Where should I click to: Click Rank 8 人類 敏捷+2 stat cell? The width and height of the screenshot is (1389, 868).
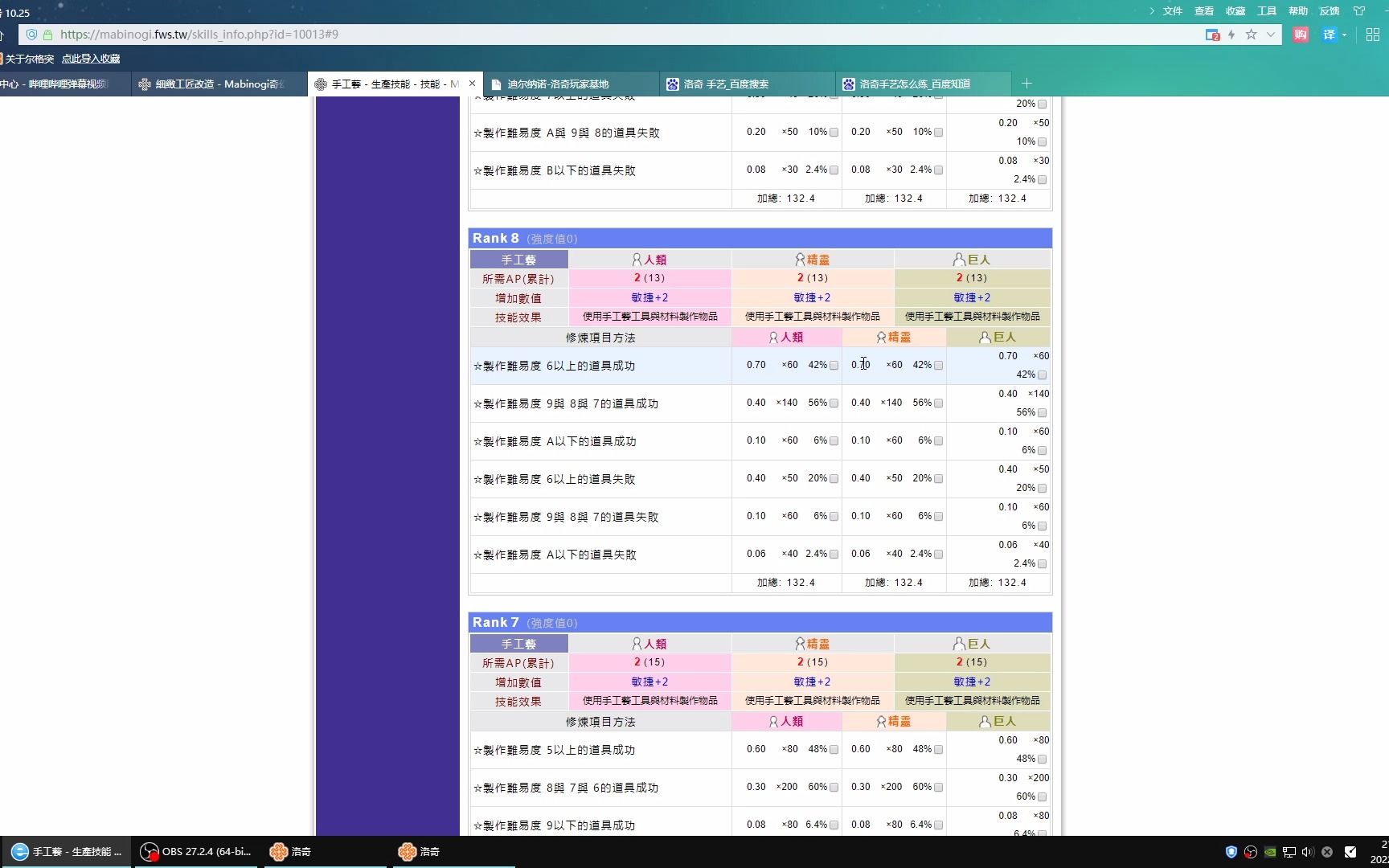(x=649, y=297)
